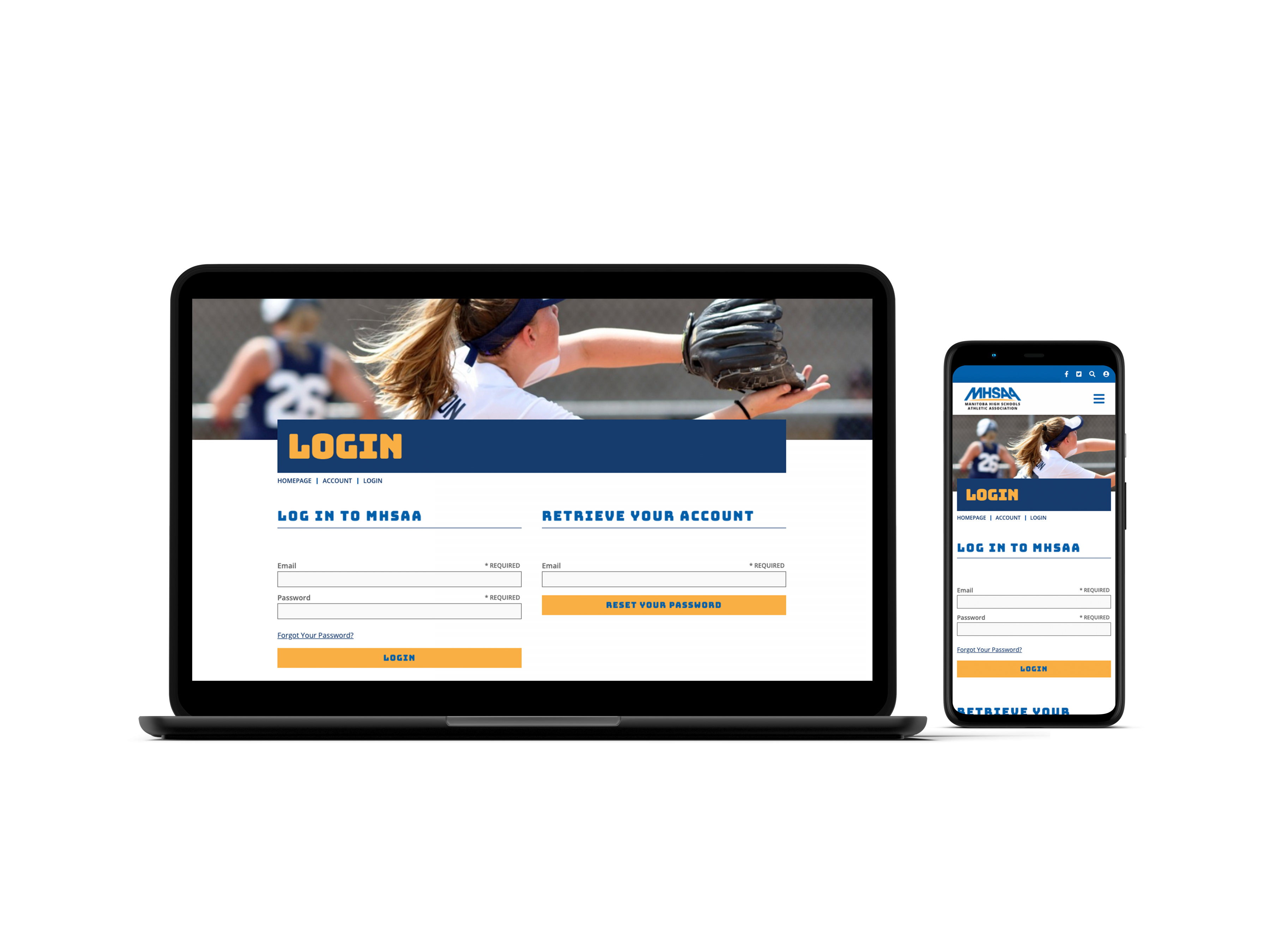Click the Forgot Your Password link

click(x=314, y=635)
